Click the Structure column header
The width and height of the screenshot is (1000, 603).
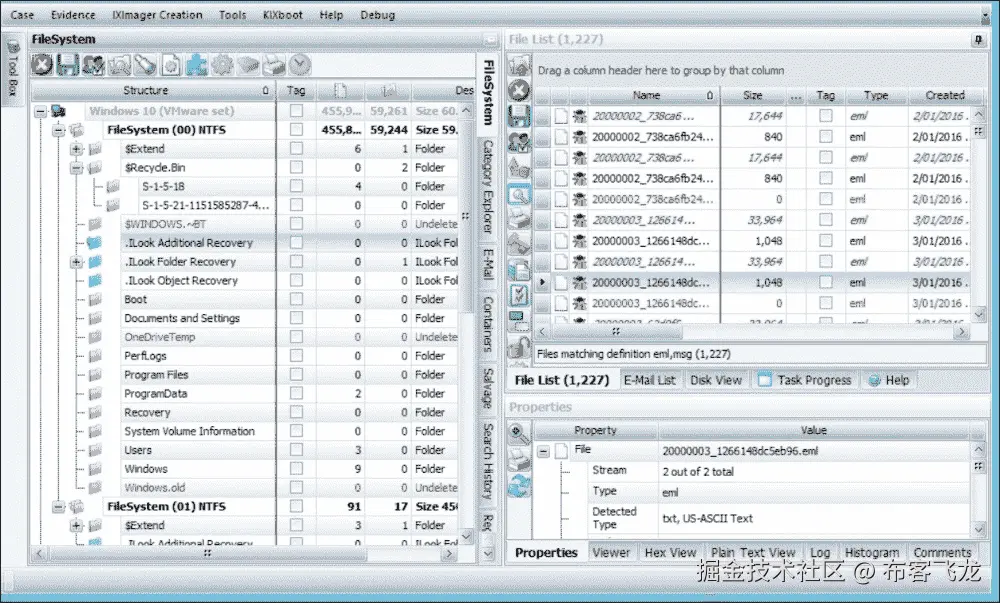pyautogui.click(x=153, y=91)
